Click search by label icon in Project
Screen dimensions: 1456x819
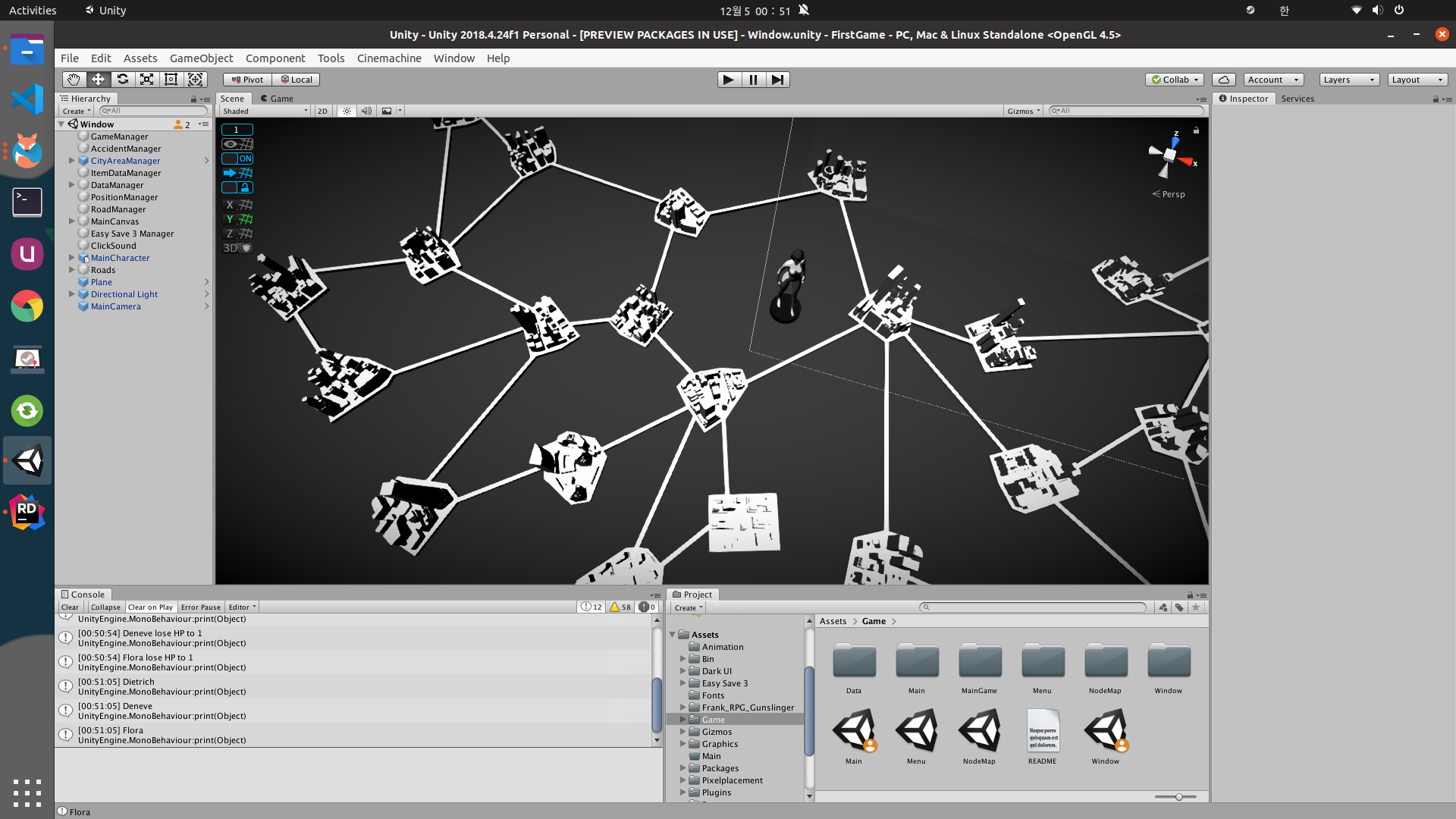(1179, 607)
